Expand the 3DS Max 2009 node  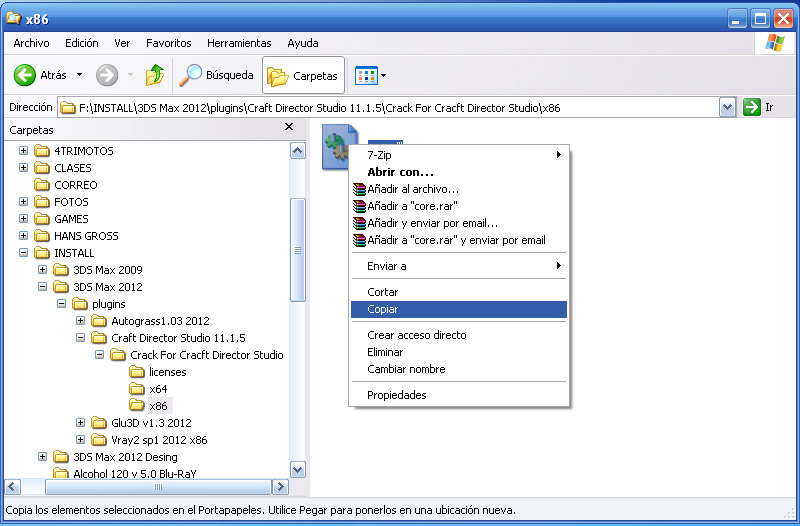(42, 269)
